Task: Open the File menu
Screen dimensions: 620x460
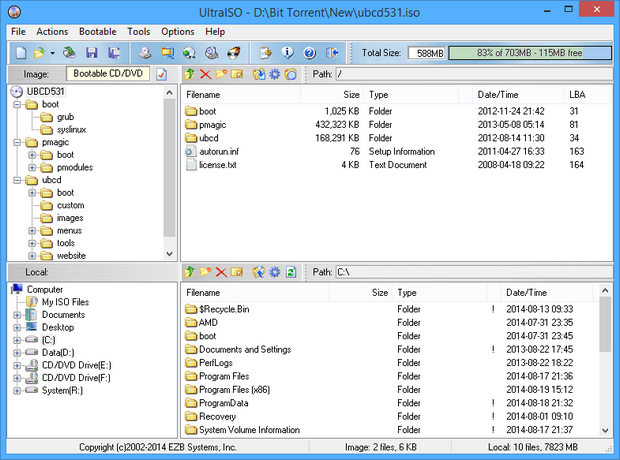Action: pos(18,32)
